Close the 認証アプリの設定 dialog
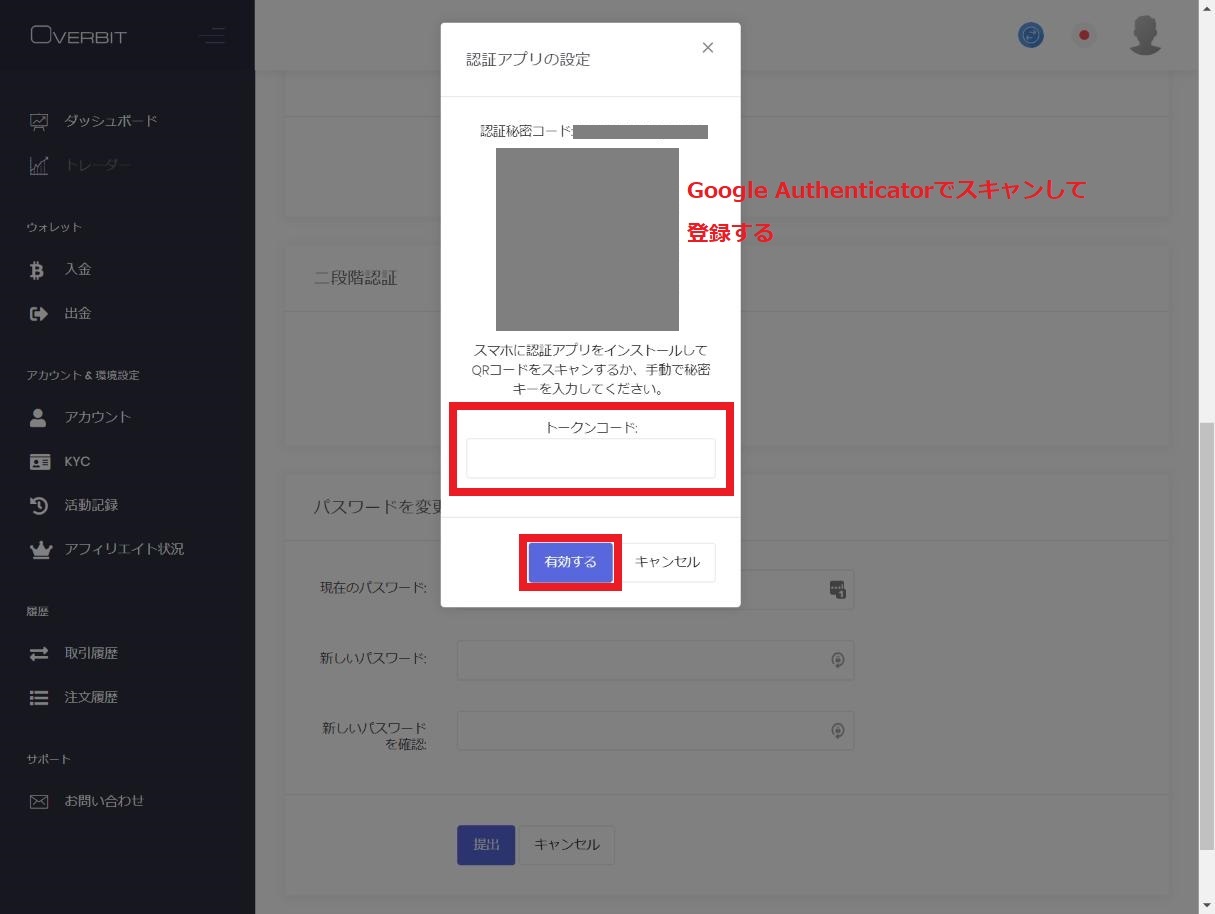 708,48
